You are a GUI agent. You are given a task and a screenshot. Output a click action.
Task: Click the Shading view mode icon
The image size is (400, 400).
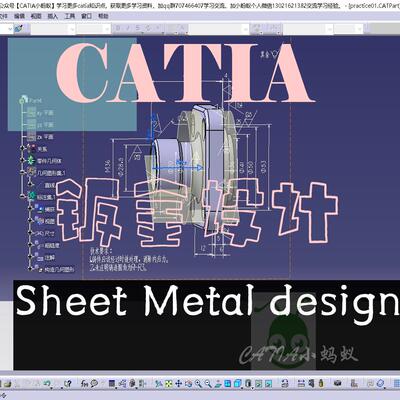click(248, 384)
